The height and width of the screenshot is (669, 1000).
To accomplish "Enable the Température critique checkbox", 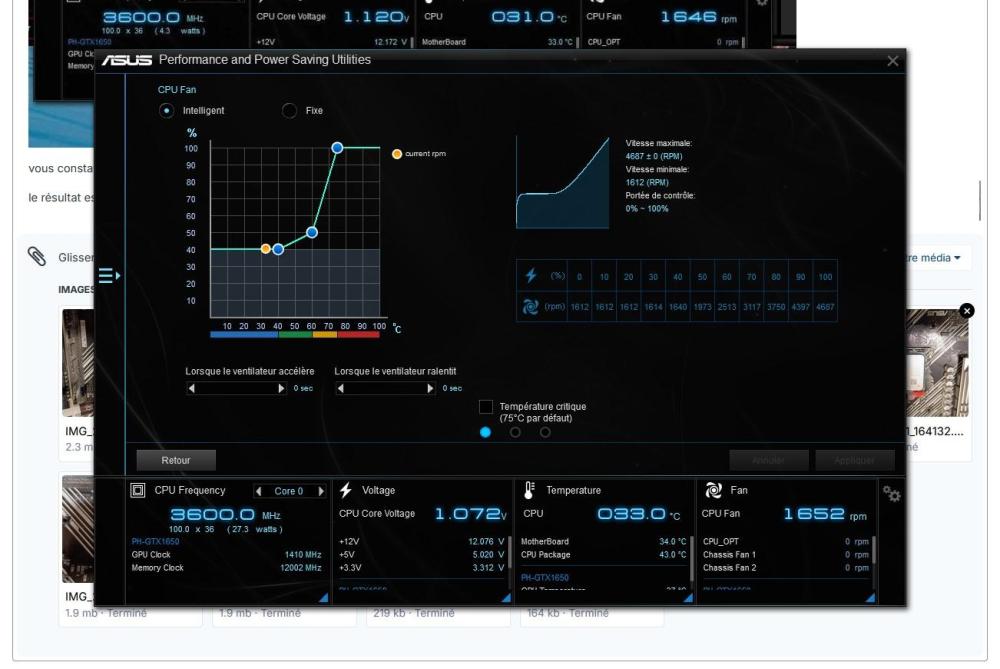I will [x=485, y=406].
